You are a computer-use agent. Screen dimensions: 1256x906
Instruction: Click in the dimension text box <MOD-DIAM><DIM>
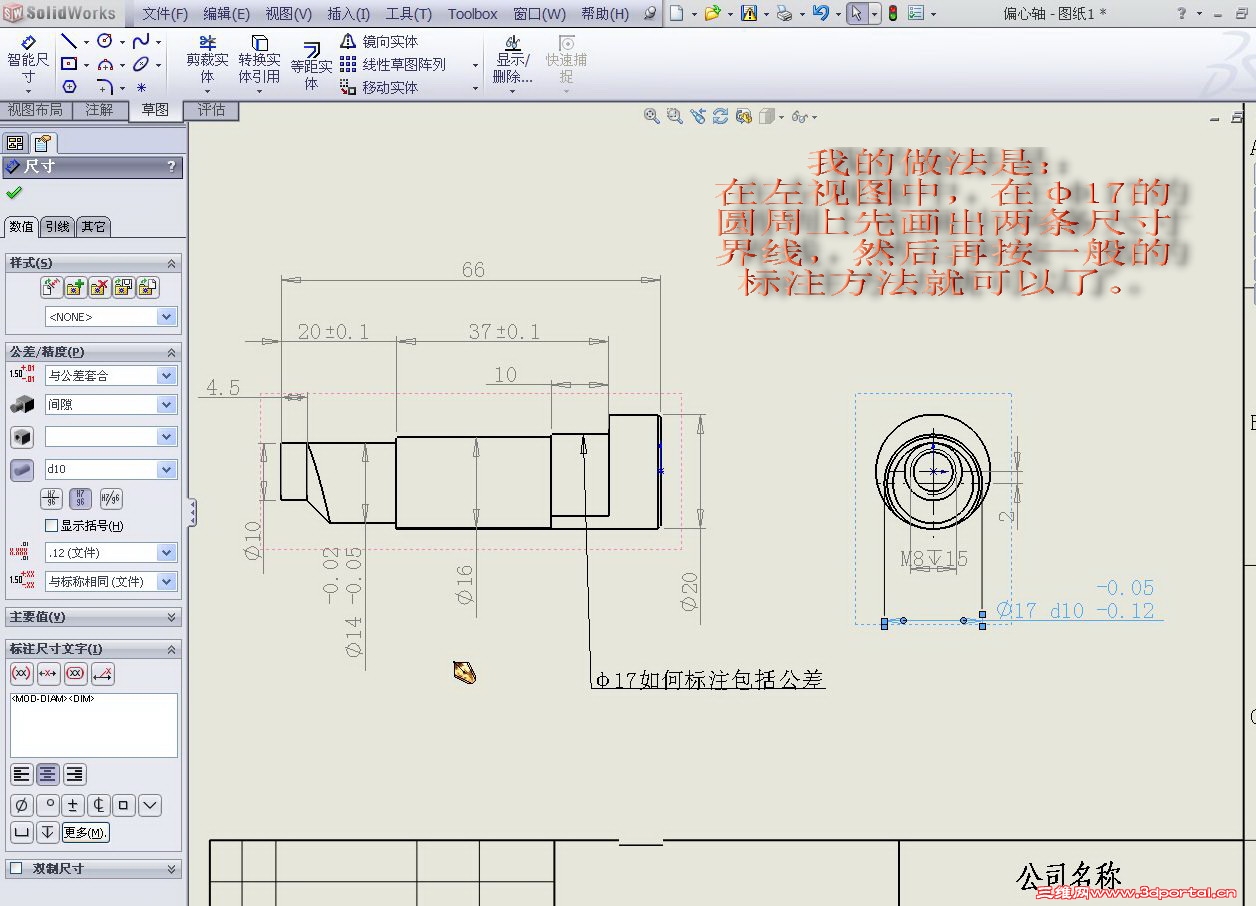point(94,725)
